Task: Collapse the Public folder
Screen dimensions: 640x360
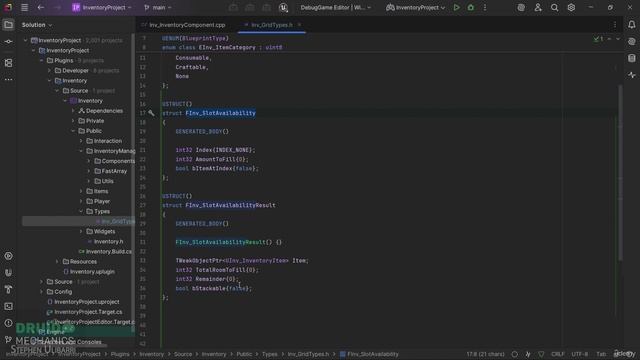Action: (x=73, y=131)
